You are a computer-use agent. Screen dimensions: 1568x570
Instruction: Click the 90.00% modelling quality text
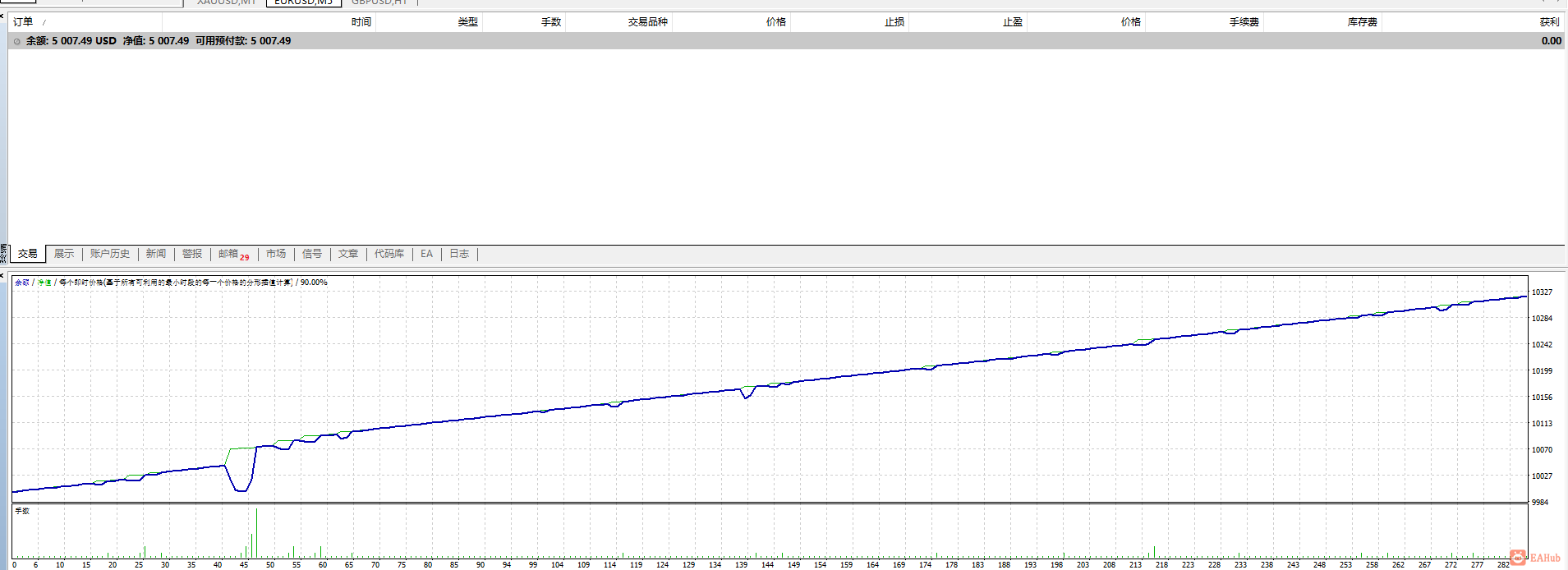click(314, 283)
